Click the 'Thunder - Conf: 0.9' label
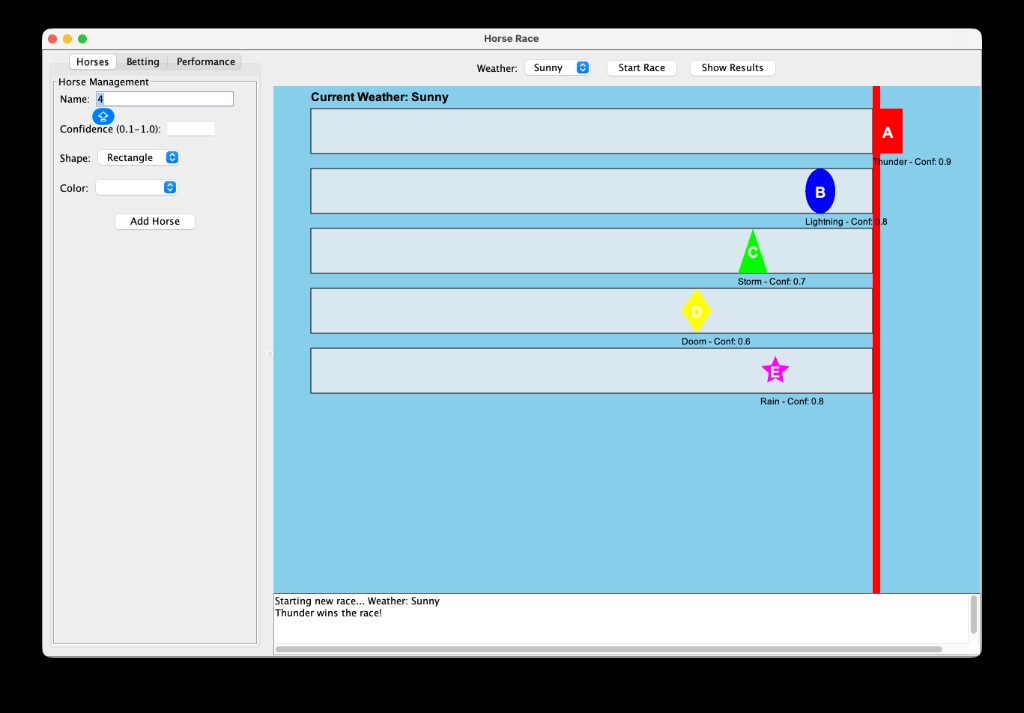The width and height of the screenshot is (1024, 713). [912, 162]
